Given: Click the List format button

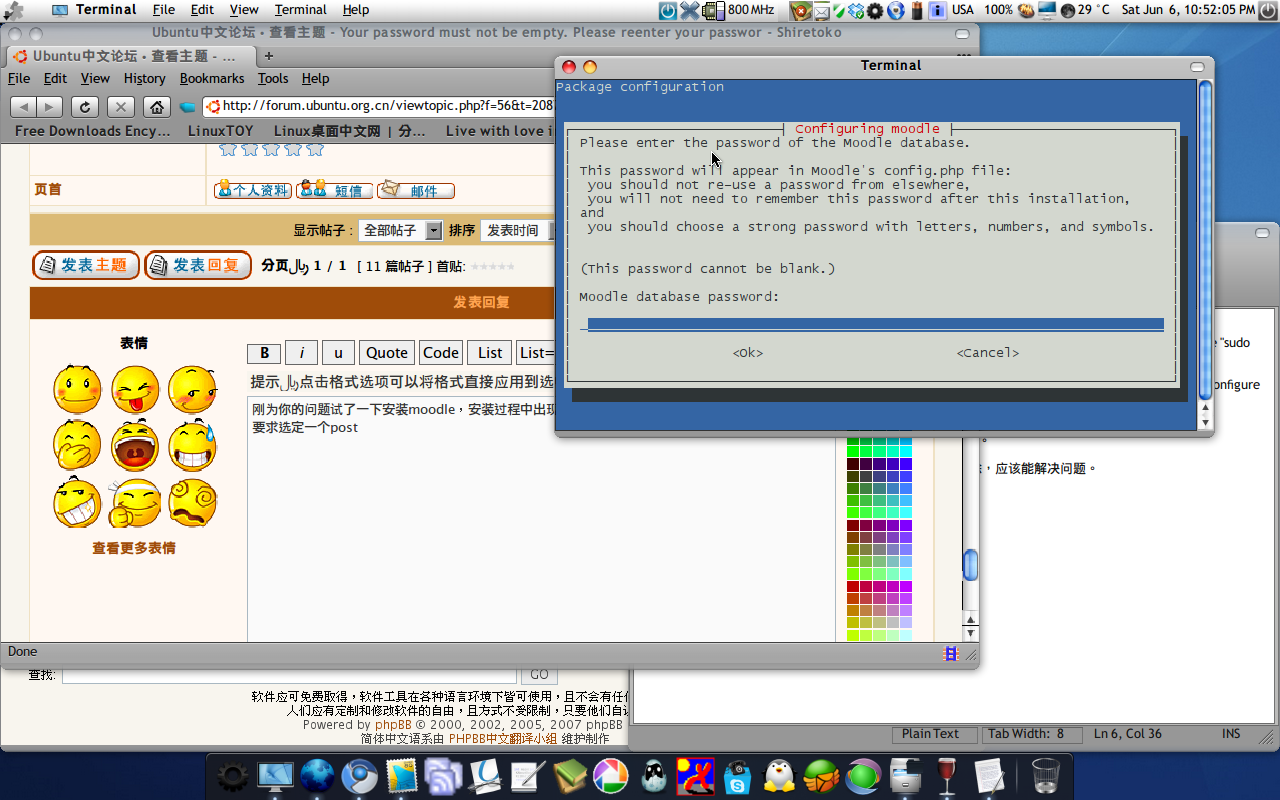Looking at the screenshot, I should pyautogui.click(x=490, y=352).
